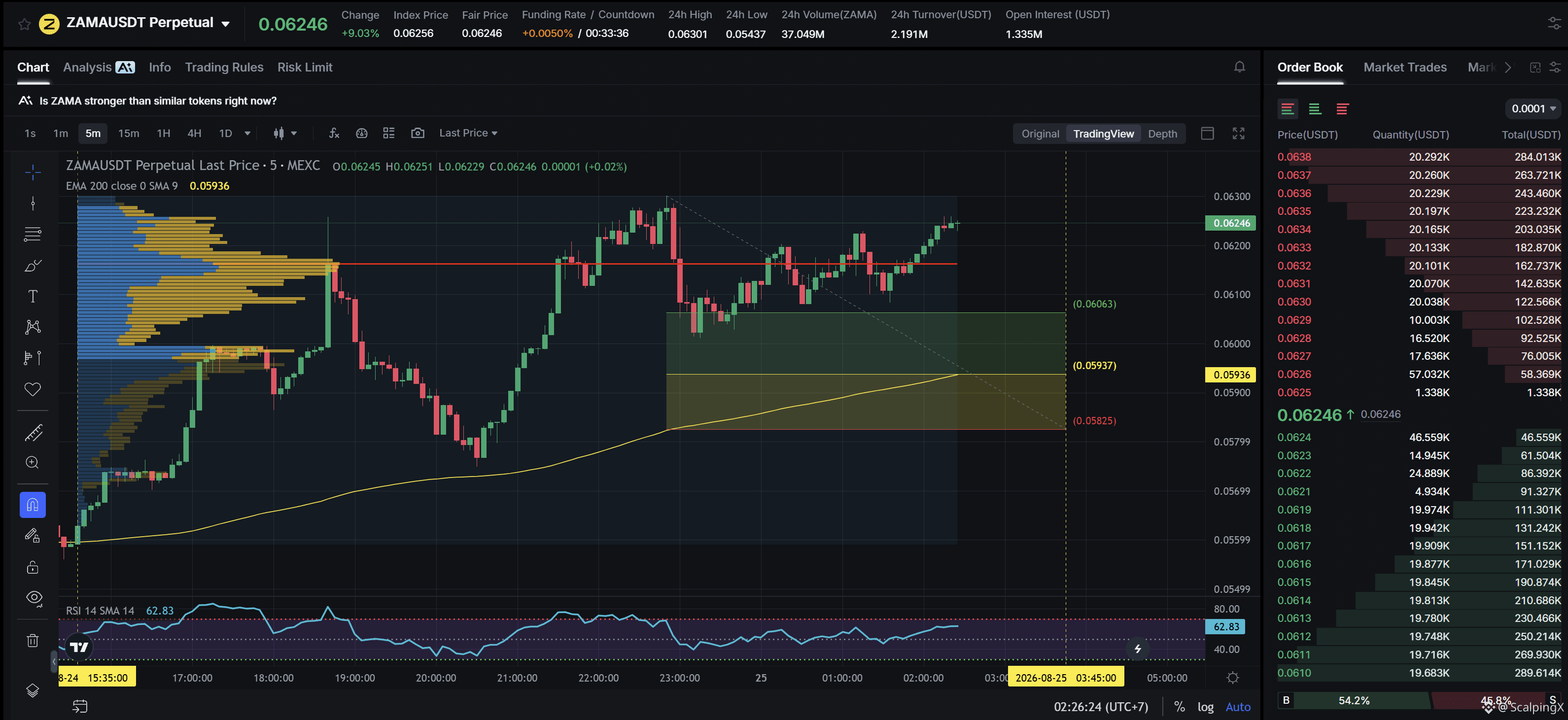This screenshot has height=720, width=1568.
Task: Add chart to favorites heart icon
Action: tap(33, 389)
